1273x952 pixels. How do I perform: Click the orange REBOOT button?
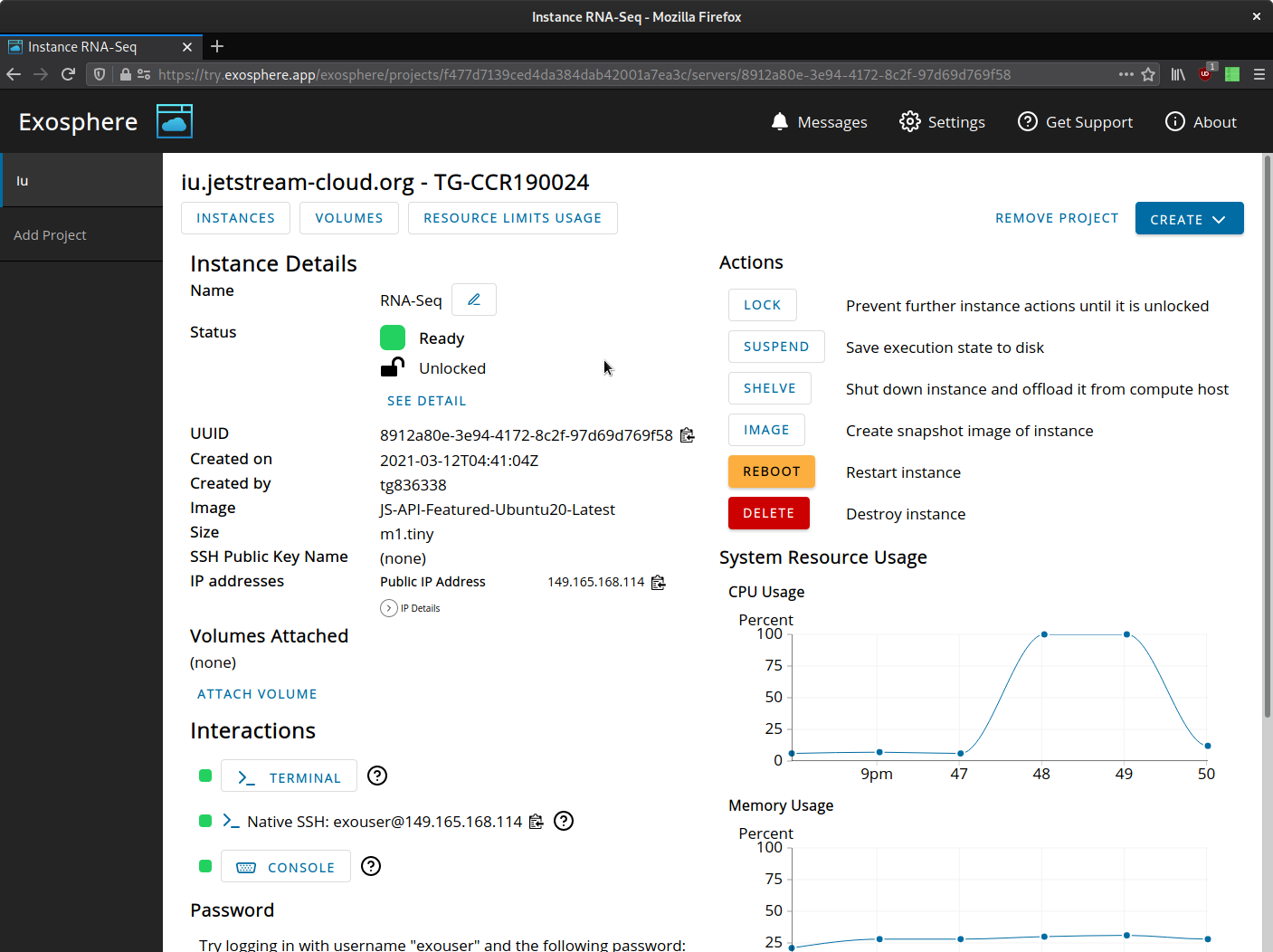click(x=772, y=471)
